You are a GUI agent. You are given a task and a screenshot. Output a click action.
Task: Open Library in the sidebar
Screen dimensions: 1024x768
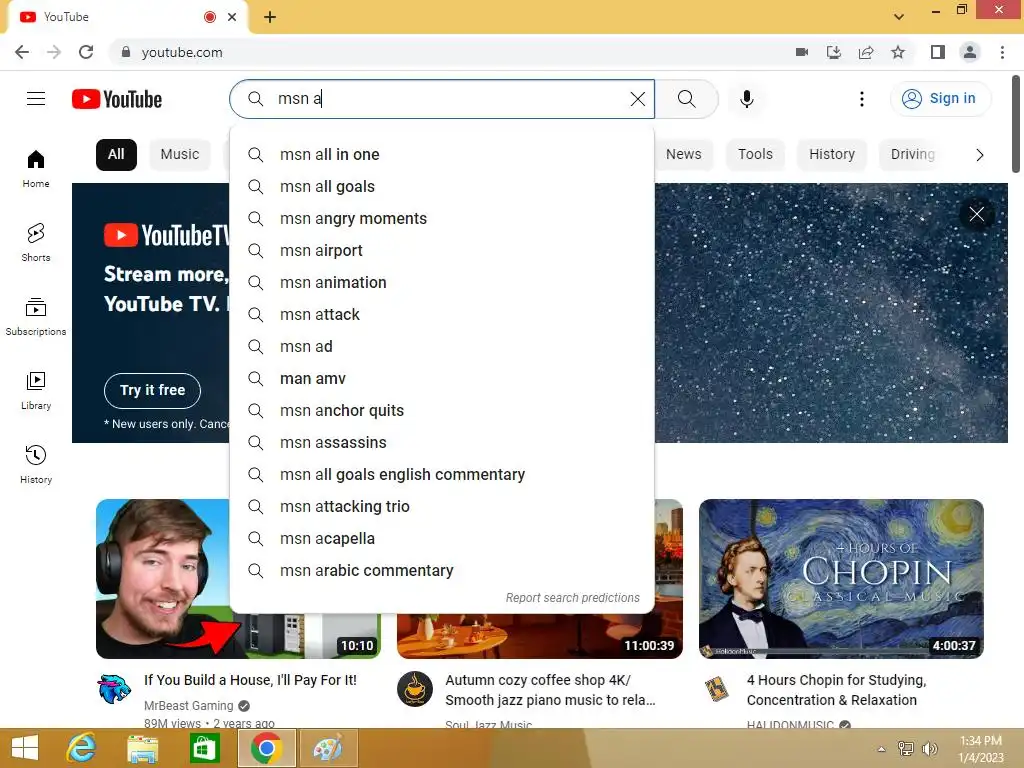tap(36, 391)
